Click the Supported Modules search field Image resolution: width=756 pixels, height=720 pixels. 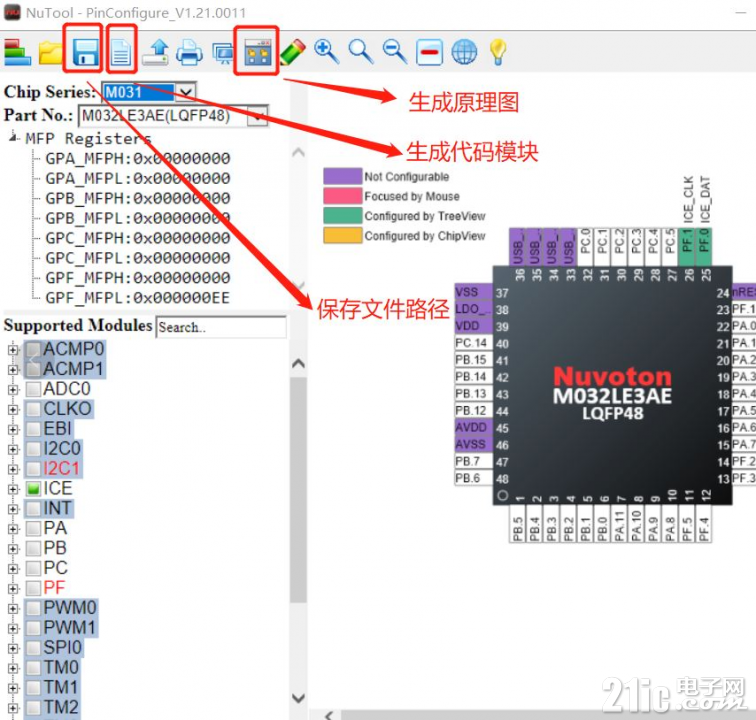coord(221,327)
